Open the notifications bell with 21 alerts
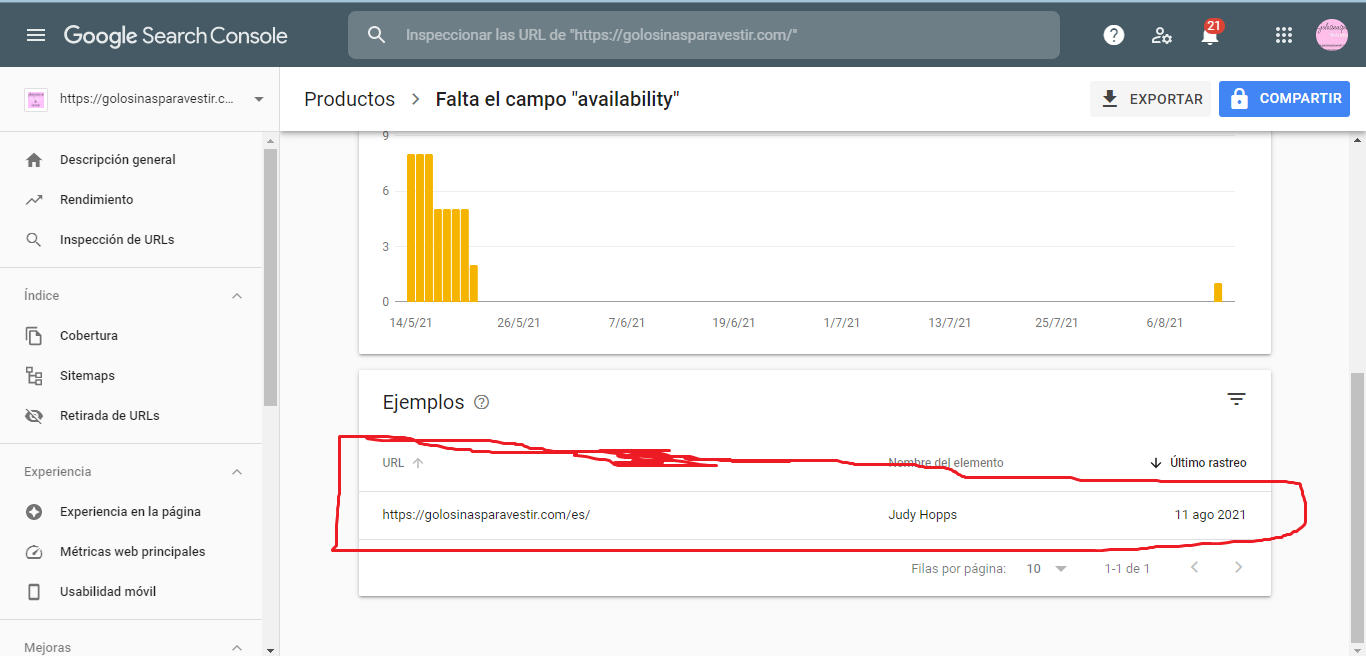Screen dimensions: 1366x656 click(1210, 33)
